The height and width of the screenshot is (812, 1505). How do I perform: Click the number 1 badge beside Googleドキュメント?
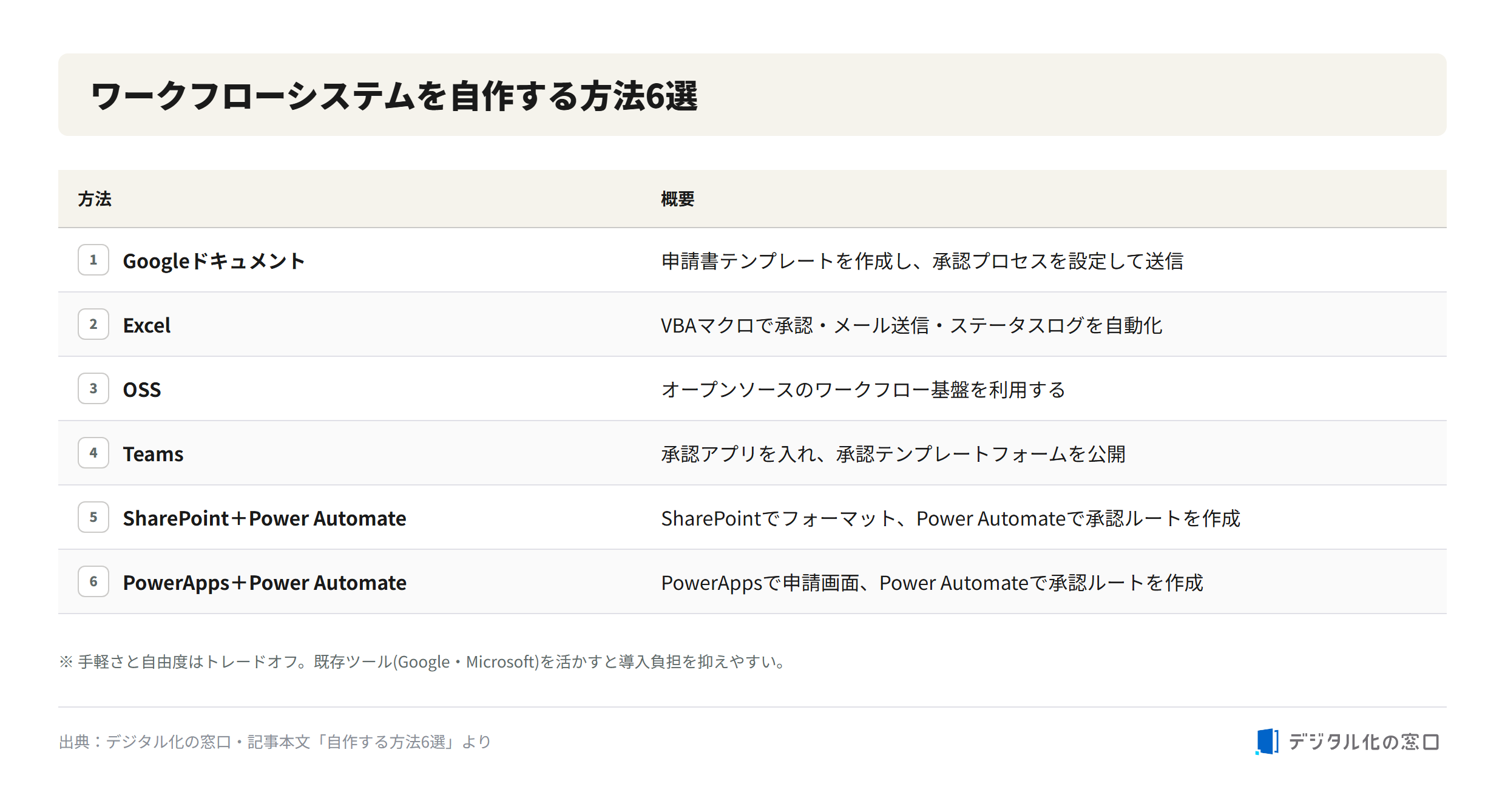pyautogui.click(x=93, y=260)
